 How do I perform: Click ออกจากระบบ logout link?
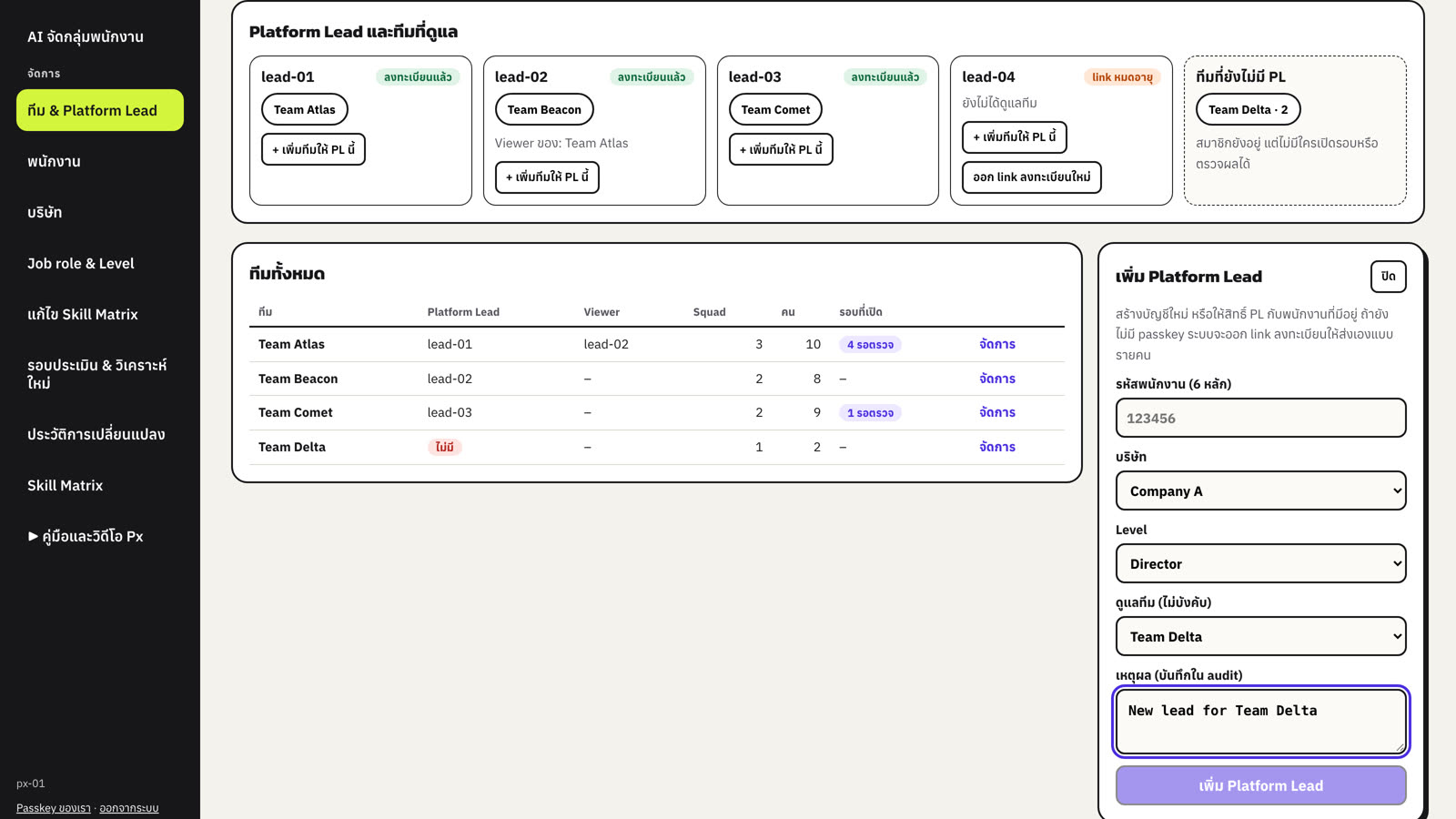point(129,808)
